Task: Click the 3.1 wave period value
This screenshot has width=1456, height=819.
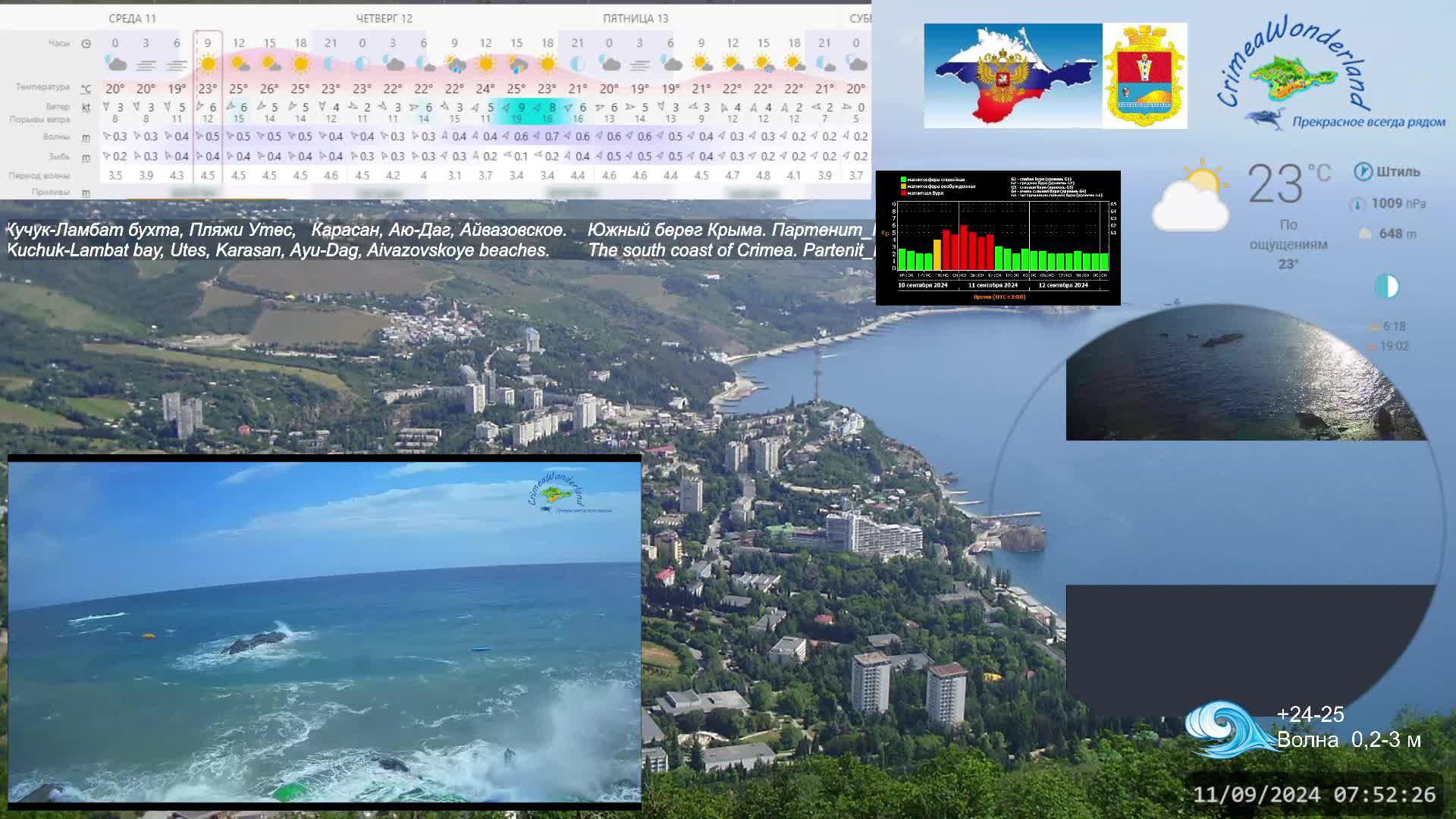Action: click(454, 175)
